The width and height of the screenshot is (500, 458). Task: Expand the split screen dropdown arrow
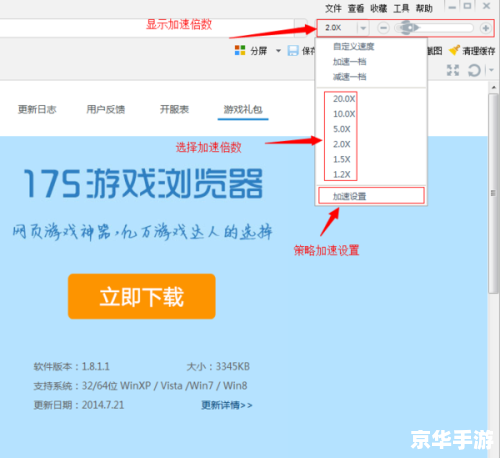coord(278,51)
